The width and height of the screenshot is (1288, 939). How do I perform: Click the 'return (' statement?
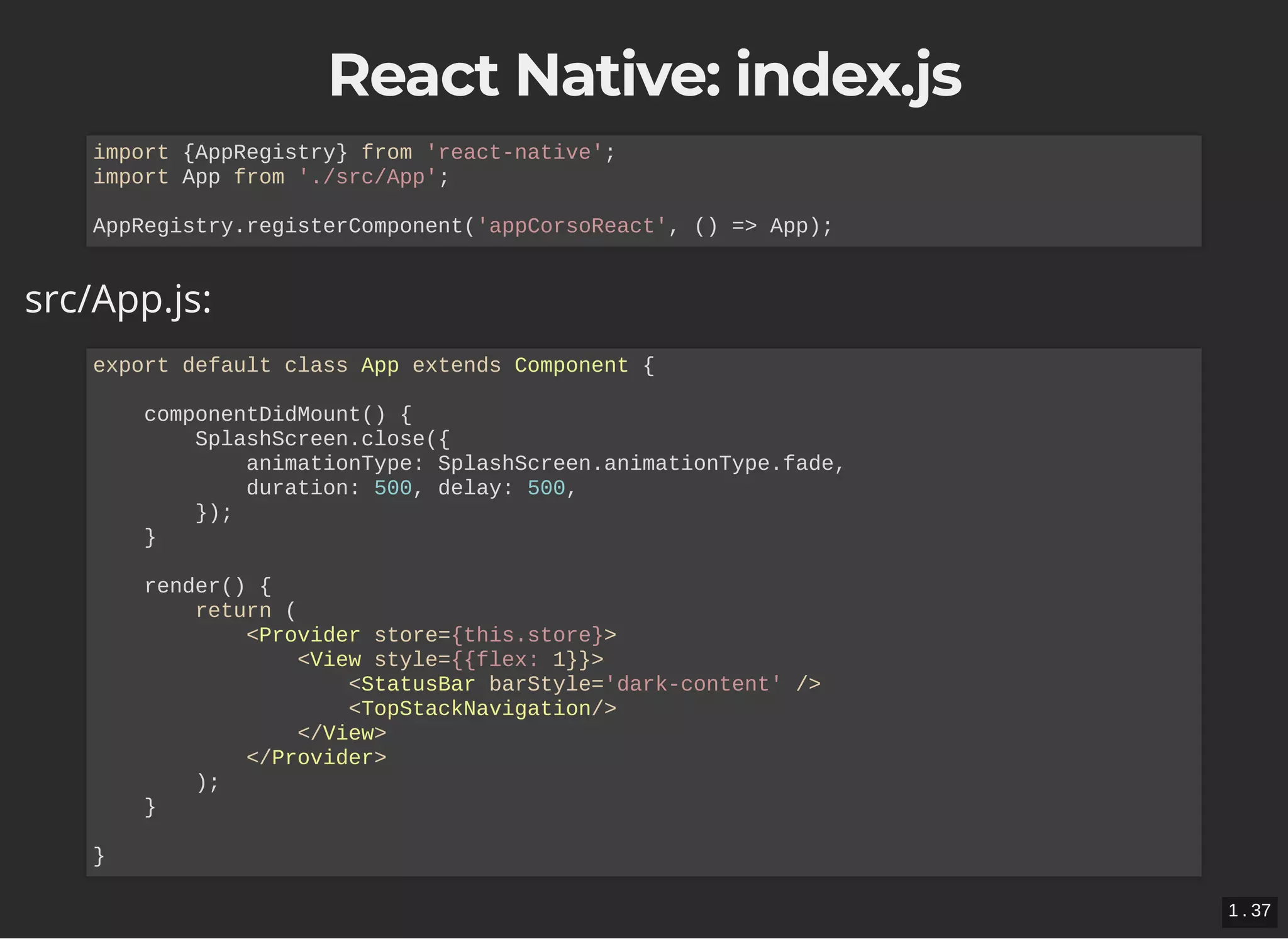pyautogui.click(x=245, y=611)
